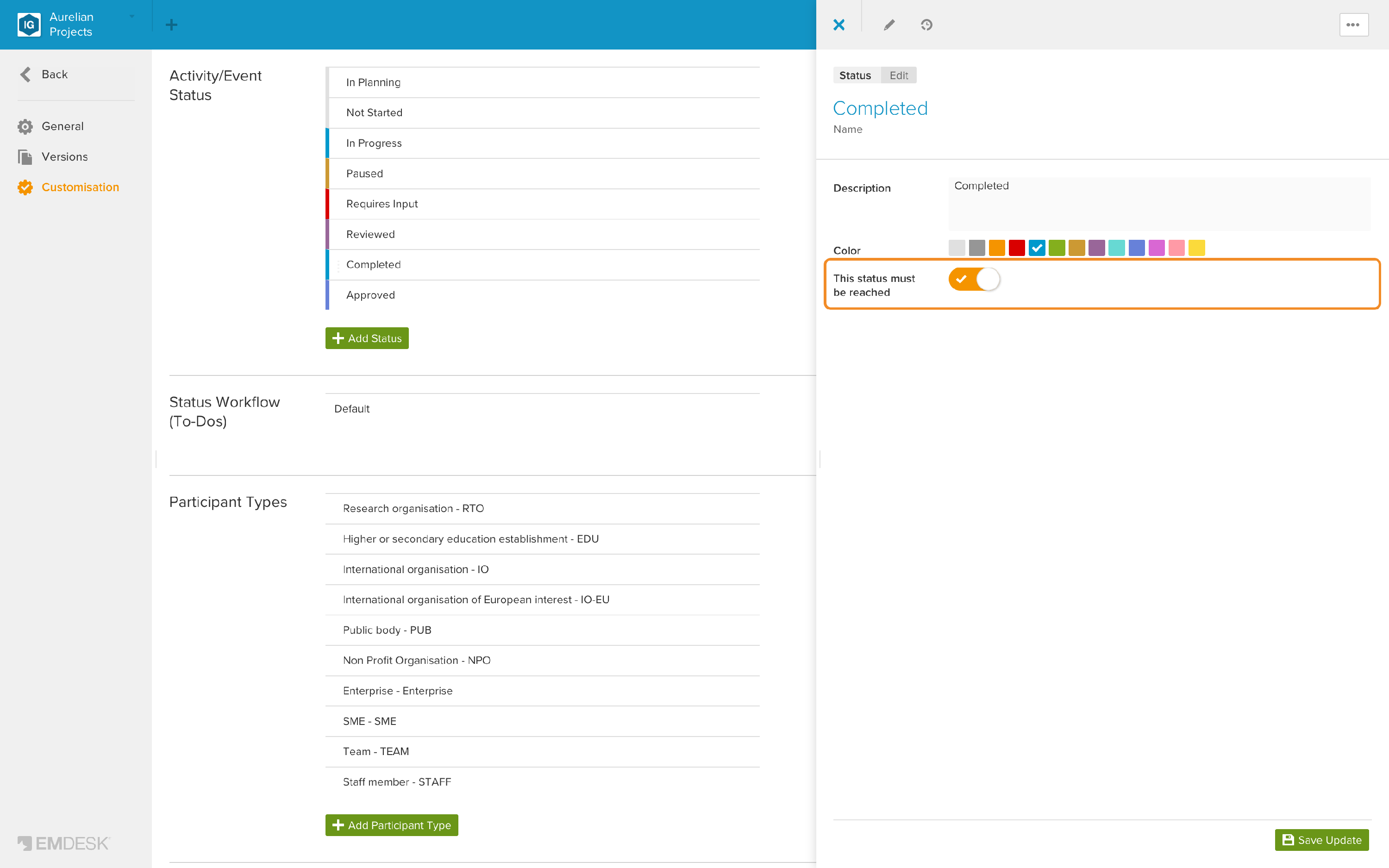The height and width of the screenshot is (868, 1389).
Task: Open the three-dots more options menu
Action: 1353,25
